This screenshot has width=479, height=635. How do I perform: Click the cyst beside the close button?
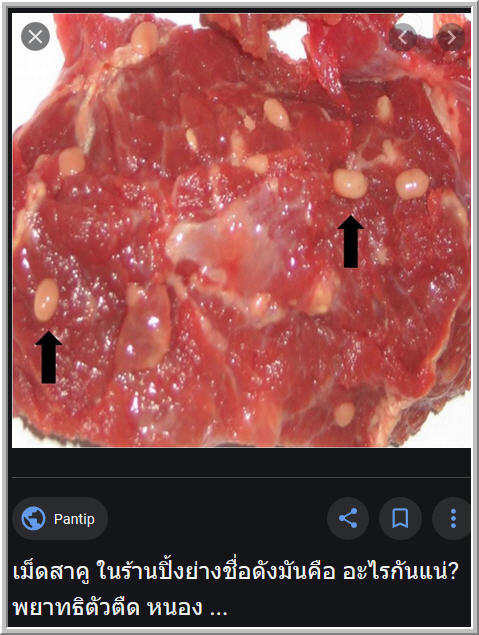pos(145,38)
